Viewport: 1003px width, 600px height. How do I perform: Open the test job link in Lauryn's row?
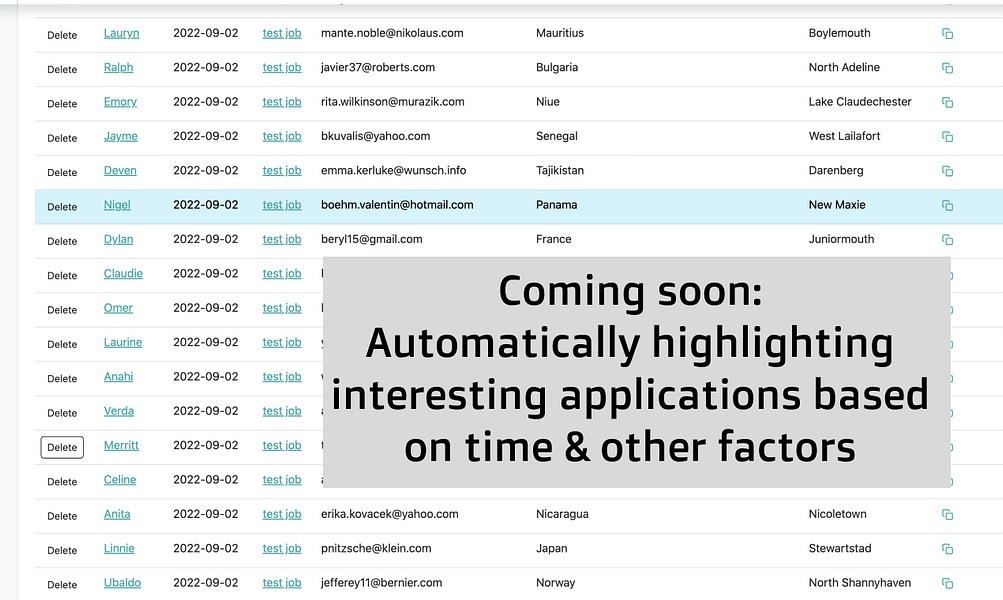pos(282,33)
